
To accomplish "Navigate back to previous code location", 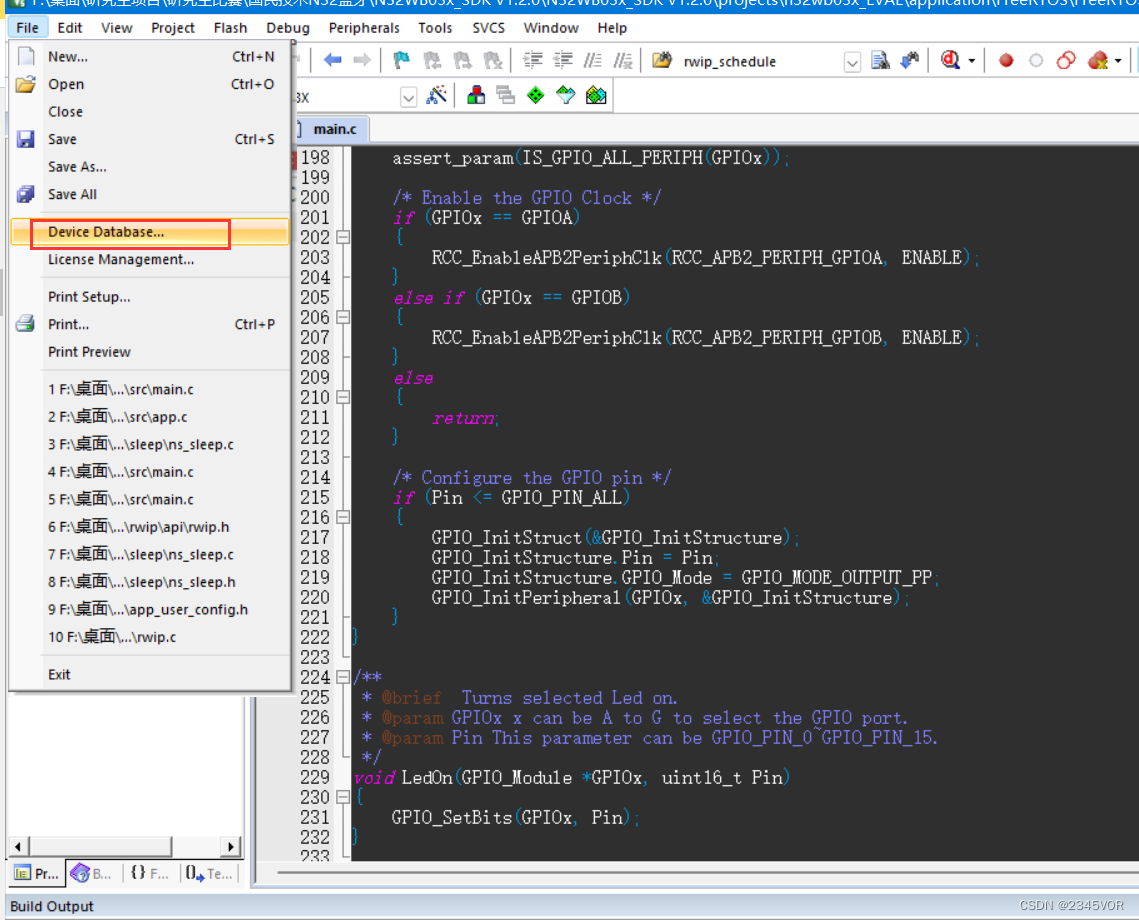I will (333, 61).
